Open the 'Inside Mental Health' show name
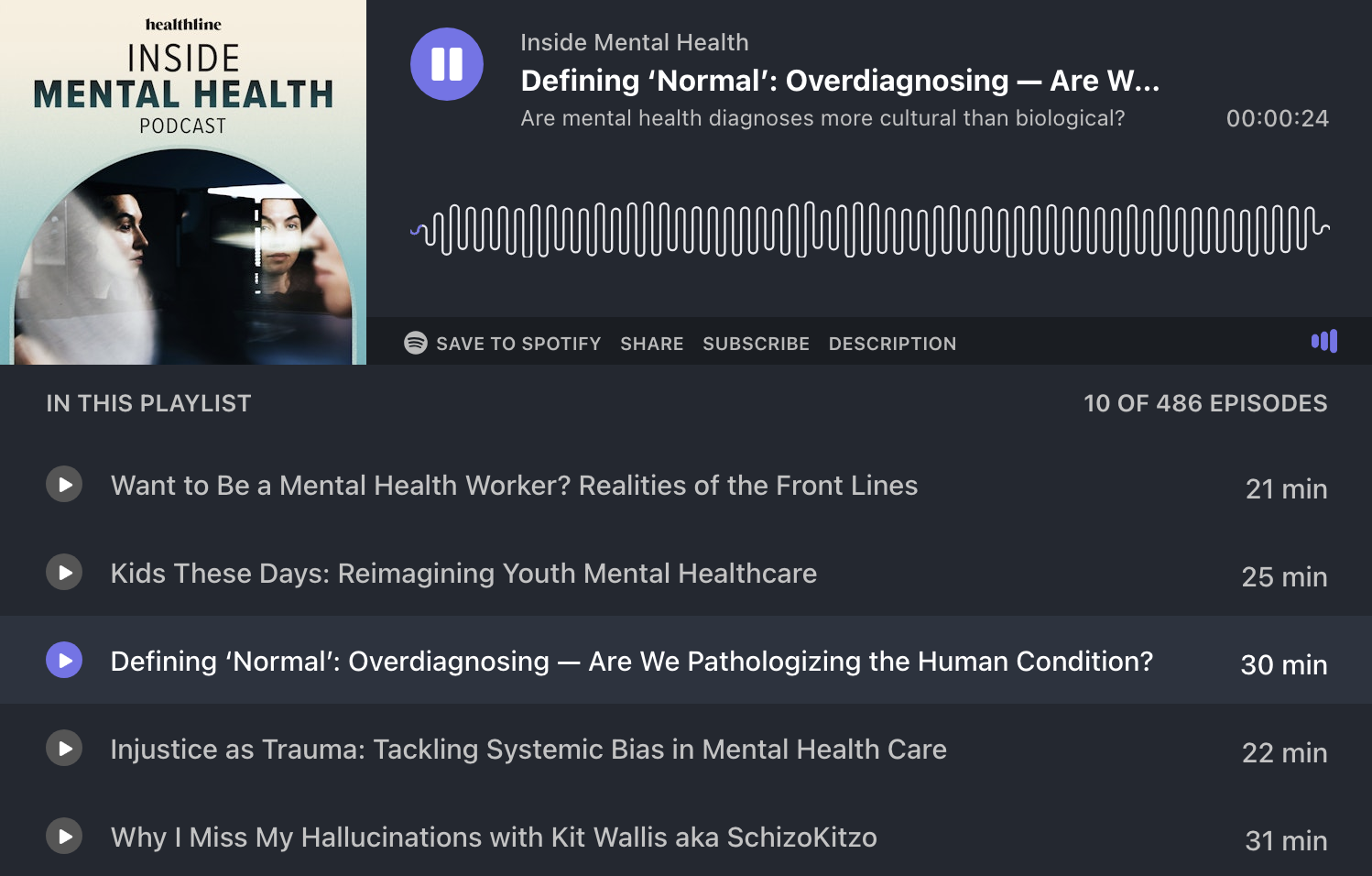Image resolution: width=1372 pixels, height=876 pixels. point(635,42)
